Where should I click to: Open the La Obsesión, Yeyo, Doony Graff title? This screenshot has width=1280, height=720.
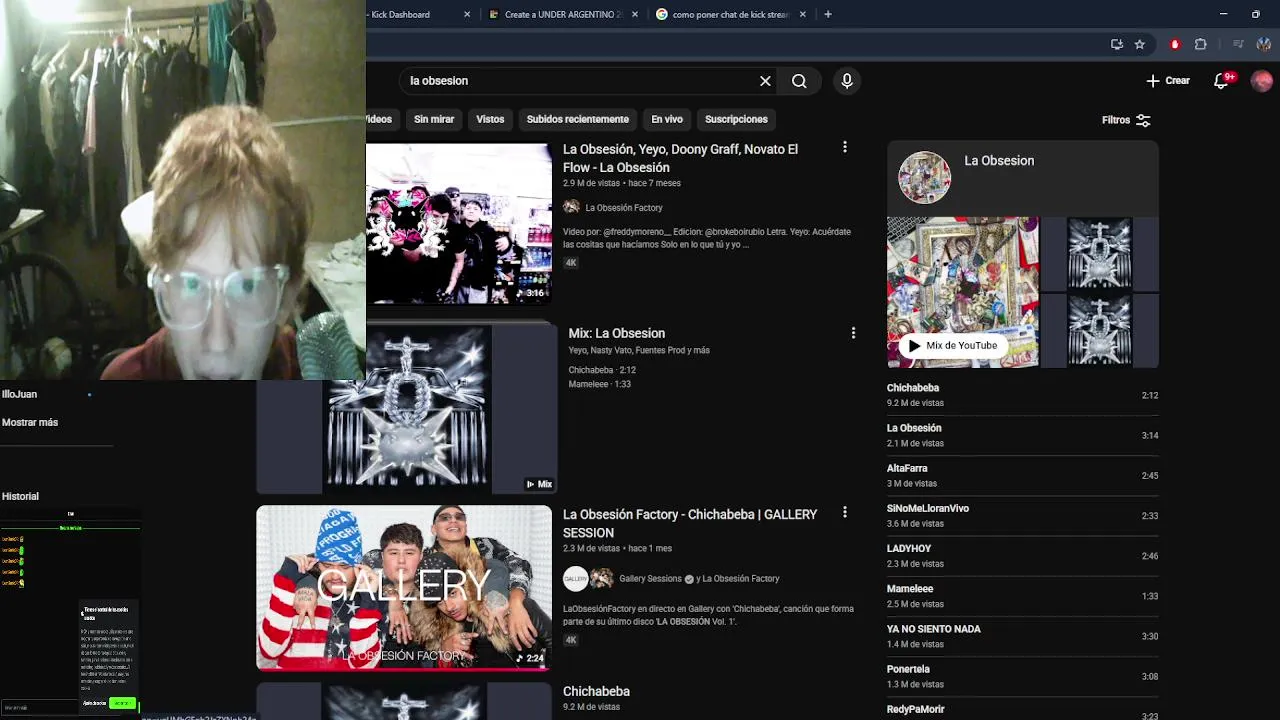[x=680, y=158]
